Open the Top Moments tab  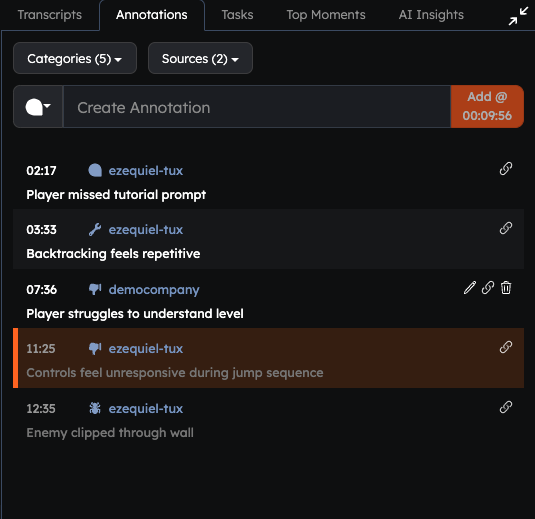point(326,15)
